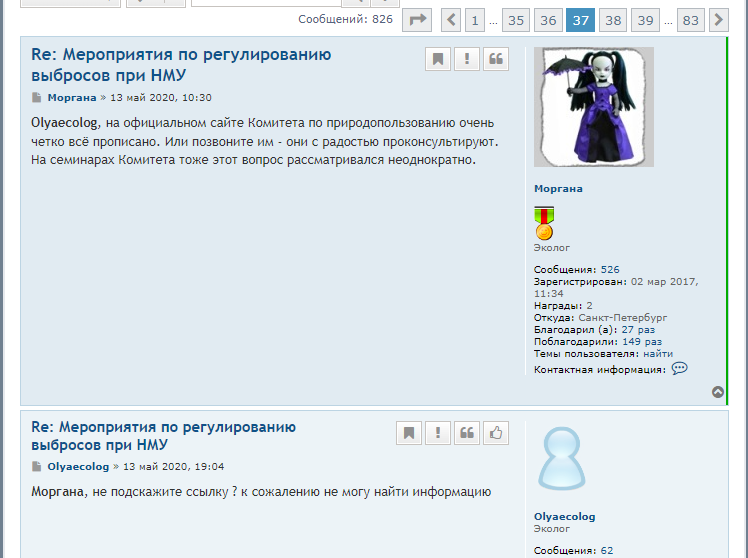Click Моргана's medal award icon

pos(544,222)
